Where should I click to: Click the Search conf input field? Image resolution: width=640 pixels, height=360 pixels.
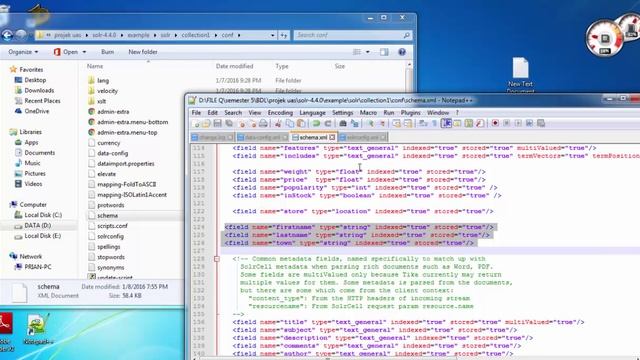pos(352,36)
